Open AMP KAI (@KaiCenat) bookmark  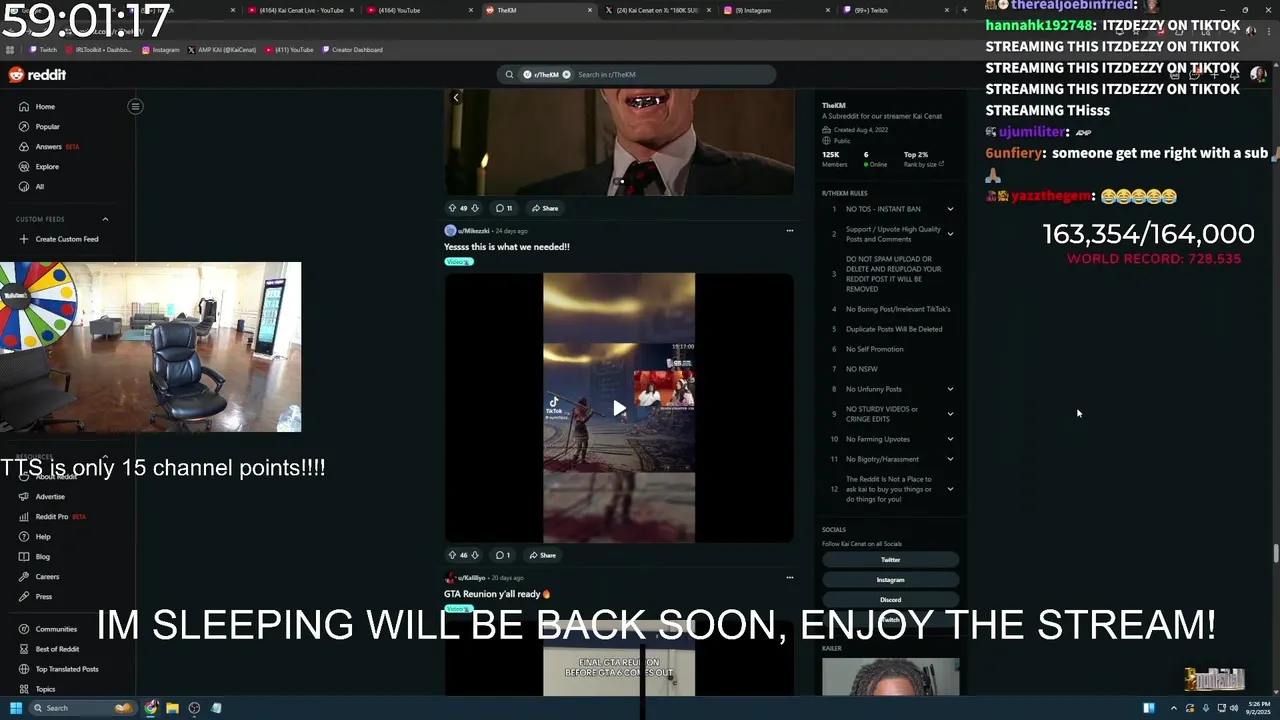pyautogui.click(x=222, y=50)
